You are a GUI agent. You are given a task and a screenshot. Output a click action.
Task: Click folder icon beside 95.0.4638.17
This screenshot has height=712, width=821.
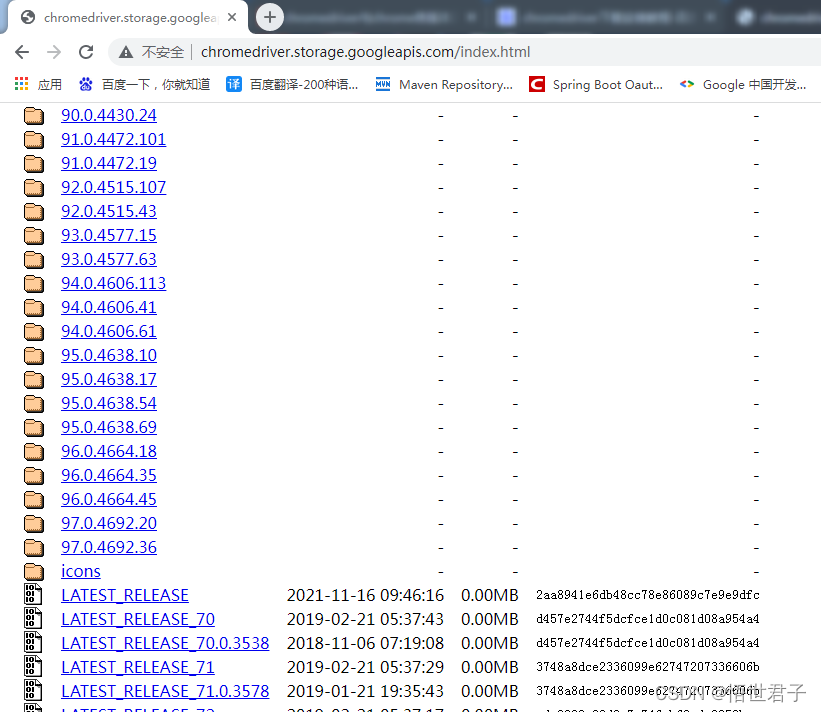[x=34, y=380]
